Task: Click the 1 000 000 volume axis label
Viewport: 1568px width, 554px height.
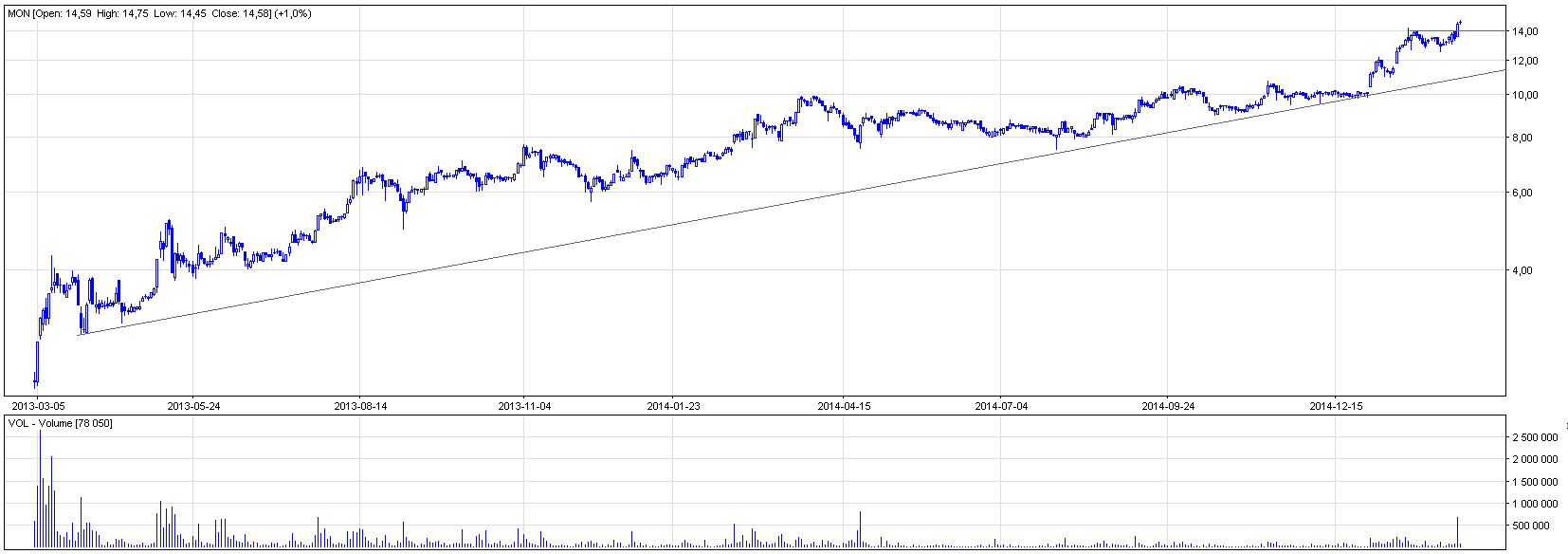Action: point(1535,504)
